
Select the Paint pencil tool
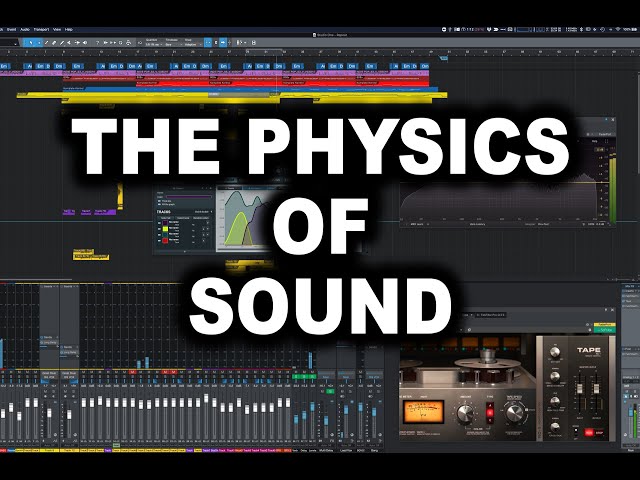pyautogui.click(x=62, y=42)
